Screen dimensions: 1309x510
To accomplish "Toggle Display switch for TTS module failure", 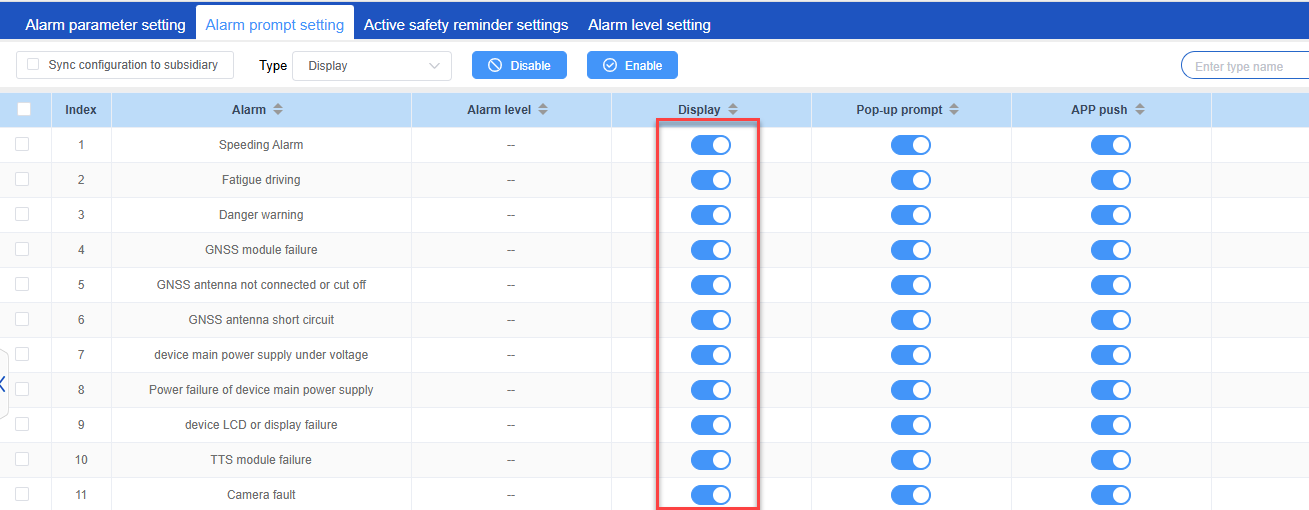I will click(x=710, y=460).
